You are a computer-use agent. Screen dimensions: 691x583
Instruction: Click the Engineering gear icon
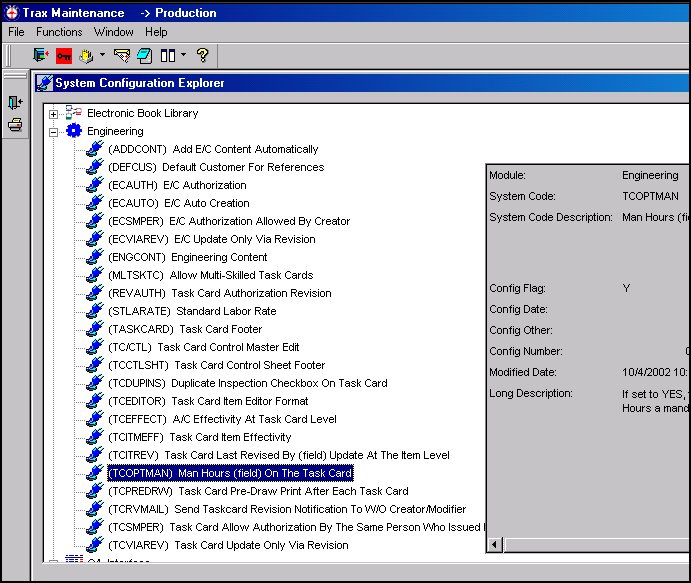74,131
